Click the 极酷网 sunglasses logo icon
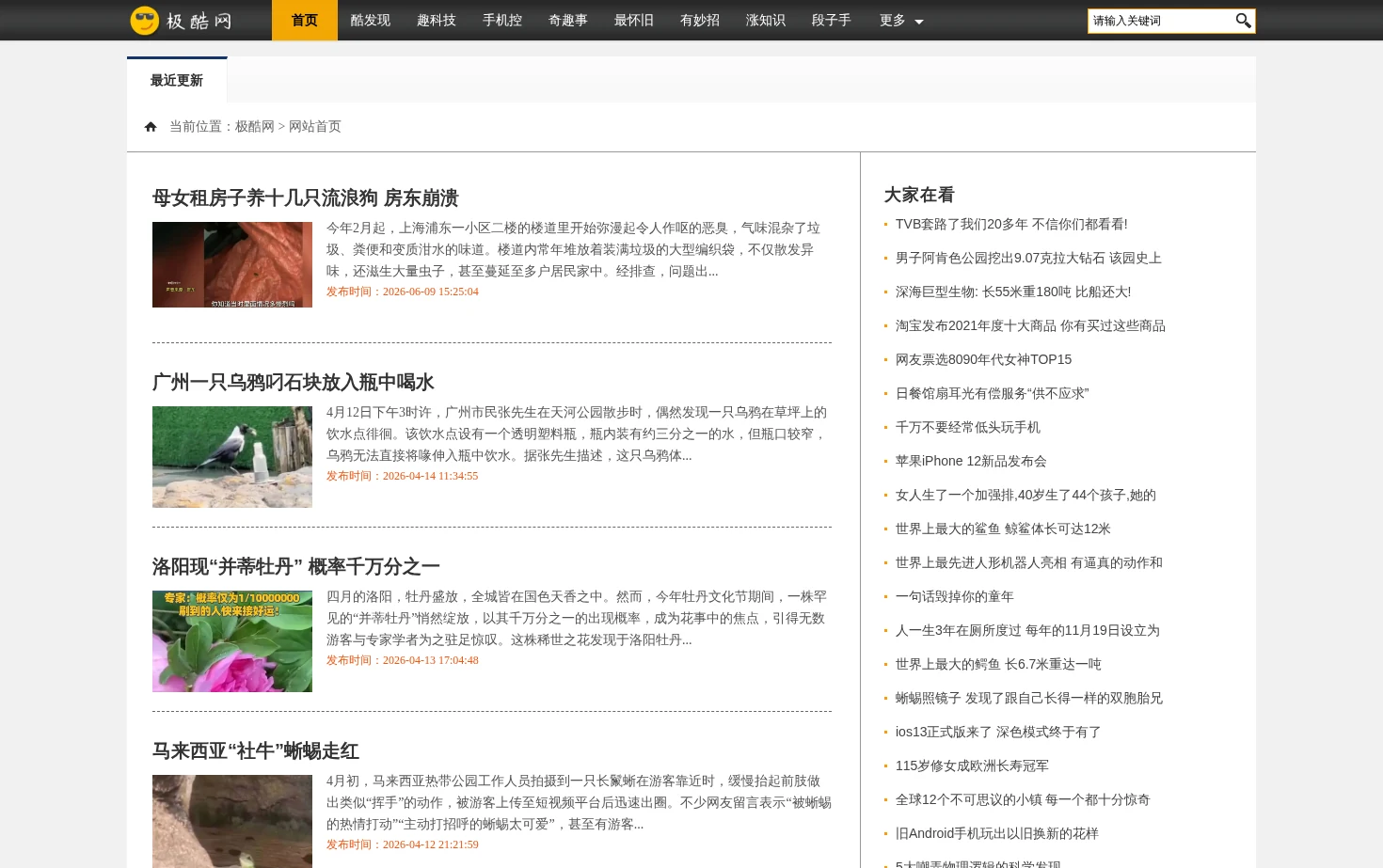1383x868 pixels. click(145, 20)
